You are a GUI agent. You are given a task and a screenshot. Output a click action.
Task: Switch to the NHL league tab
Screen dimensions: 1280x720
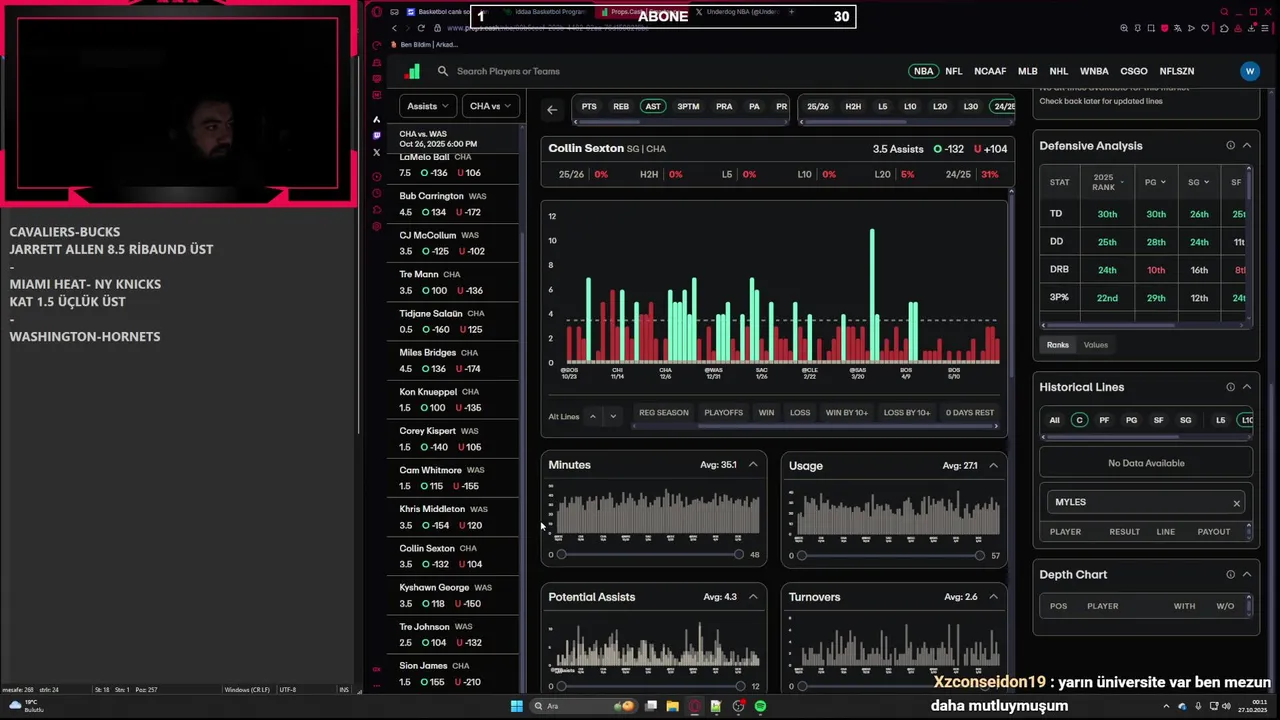point(1059,71)
